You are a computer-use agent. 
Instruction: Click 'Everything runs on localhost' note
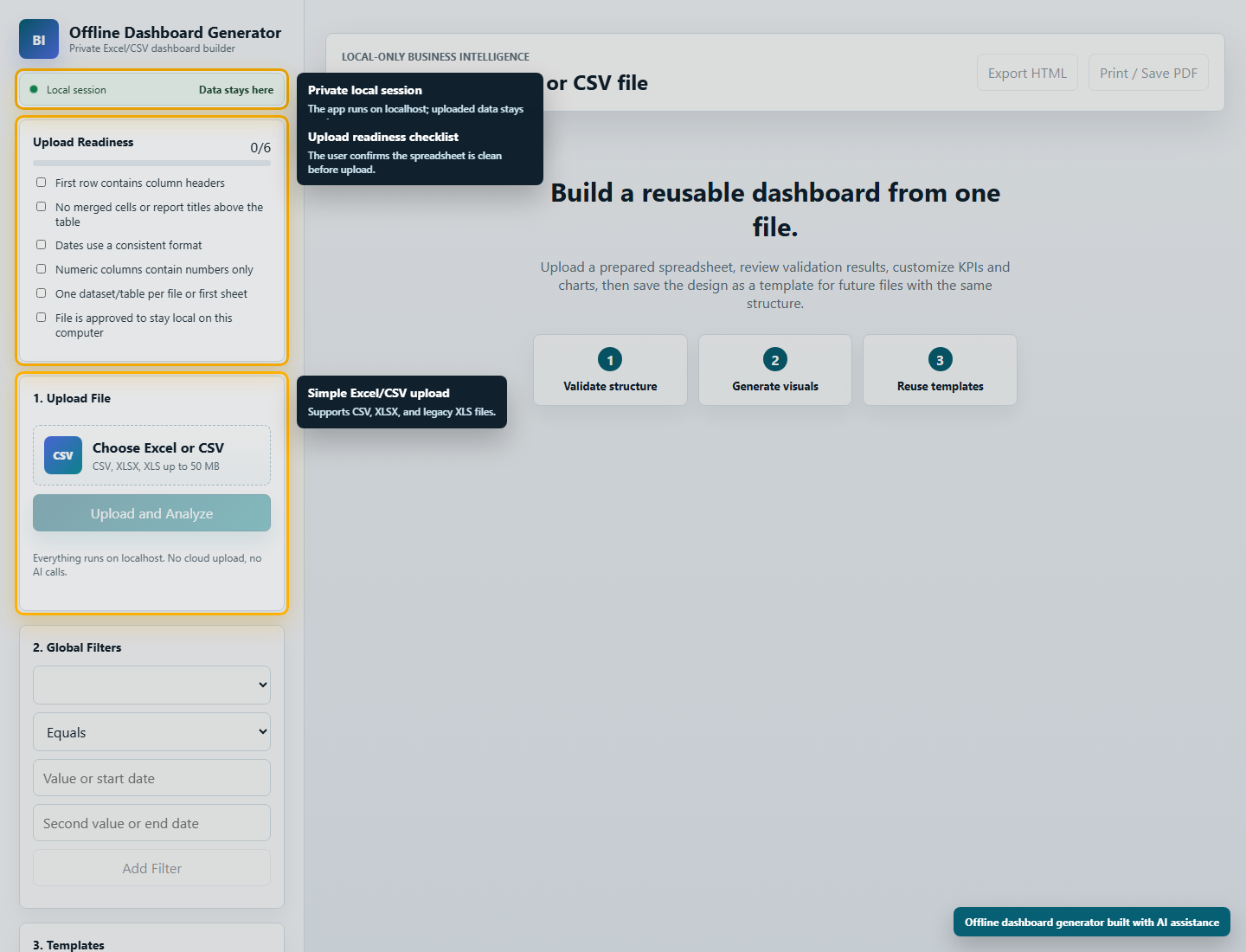pyautogui.click(x=147, y=565)
